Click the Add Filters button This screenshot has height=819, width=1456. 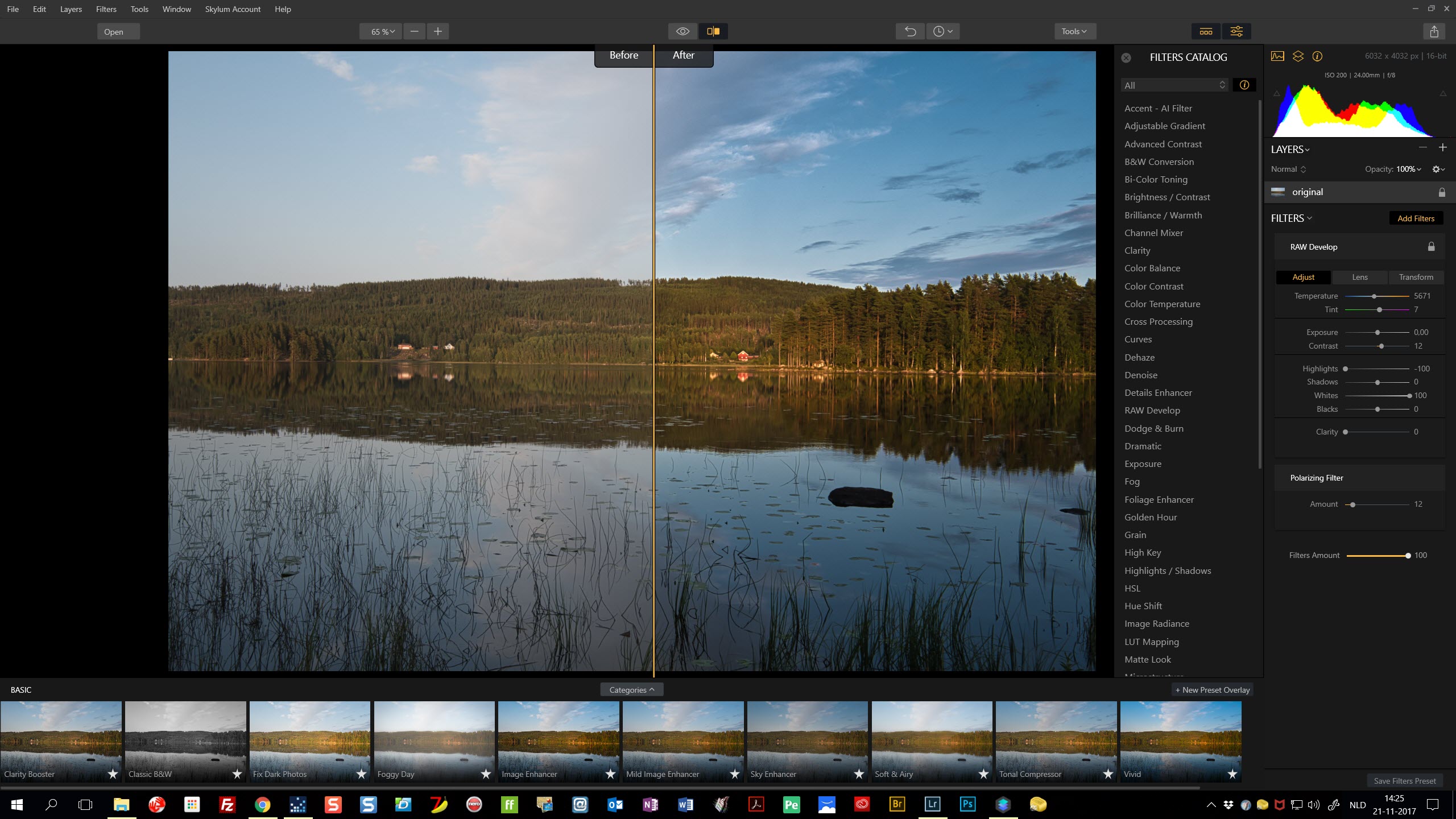[x=1416, y=218]
